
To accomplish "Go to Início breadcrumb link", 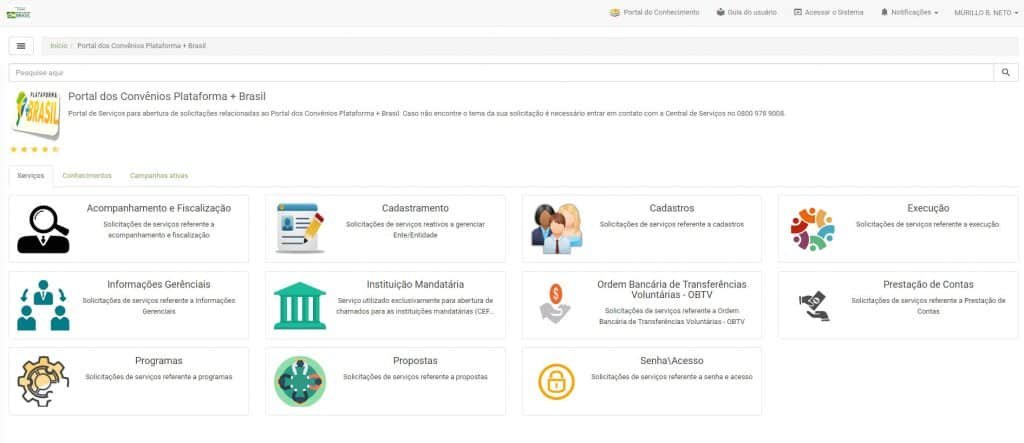I will [x=59, y=46].
